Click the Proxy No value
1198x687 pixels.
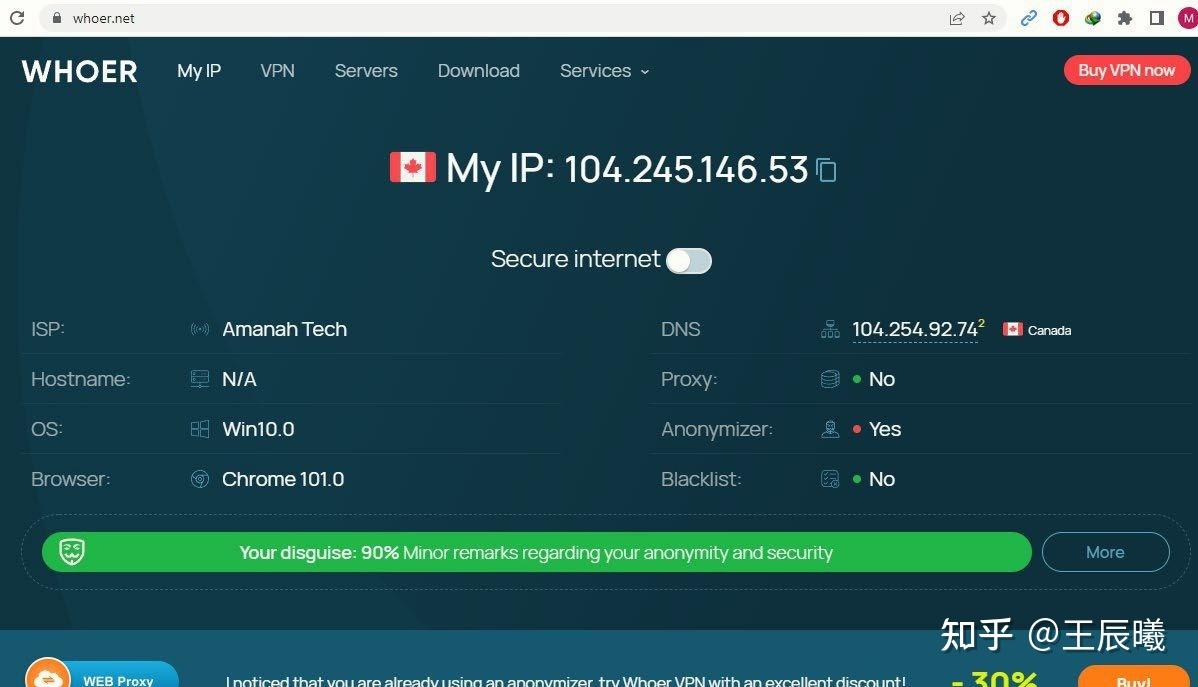tap(882, 379)
